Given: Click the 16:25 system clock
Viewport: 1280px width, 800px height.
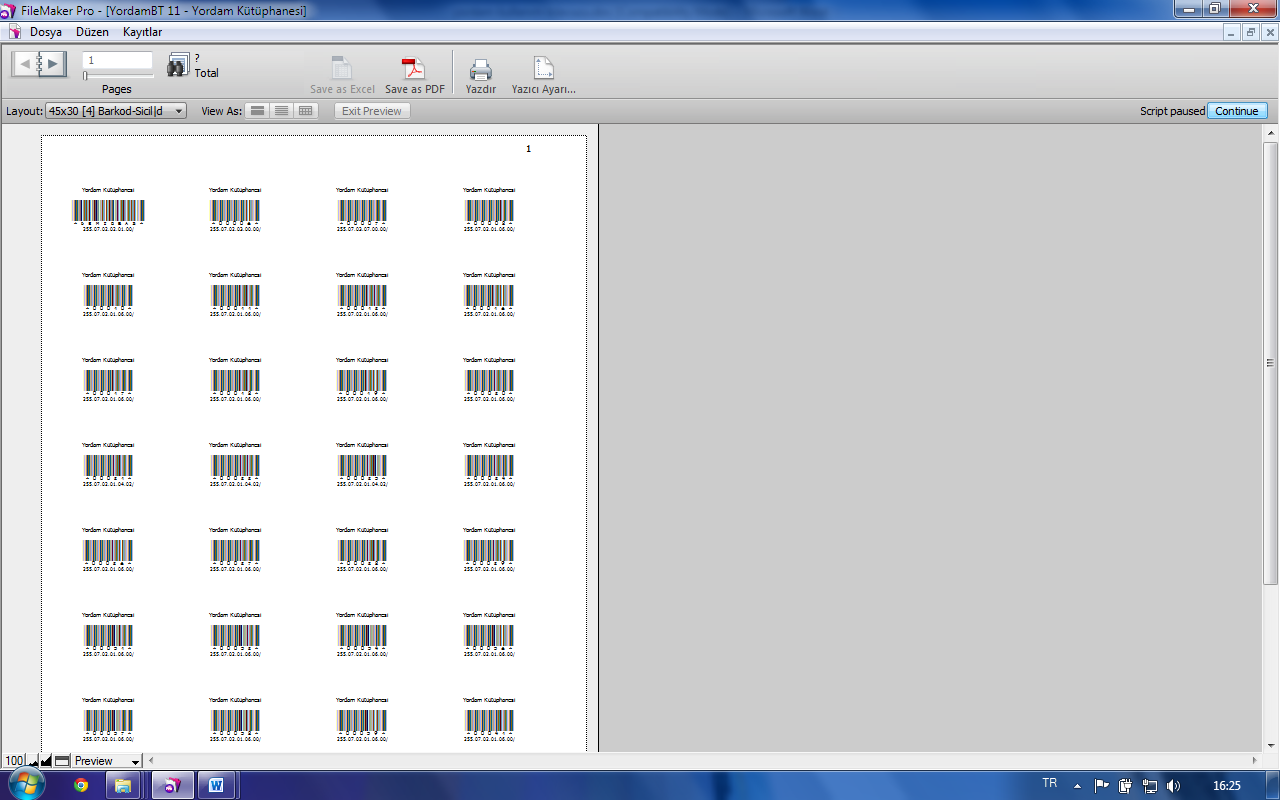Looking at the screenshot, I should point(1227,786).
